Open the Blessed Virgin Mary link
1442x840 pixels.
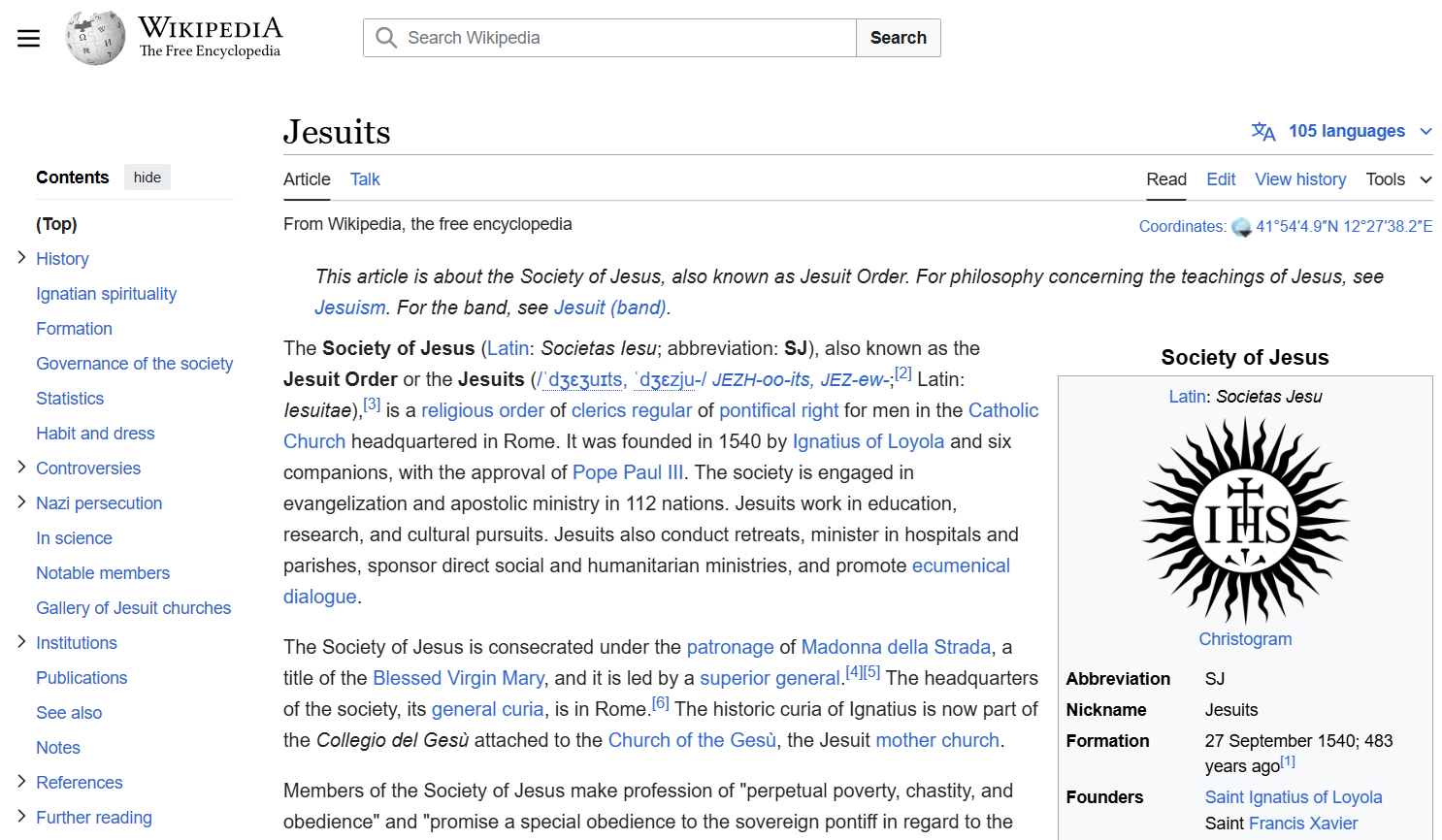click(458, 678)
